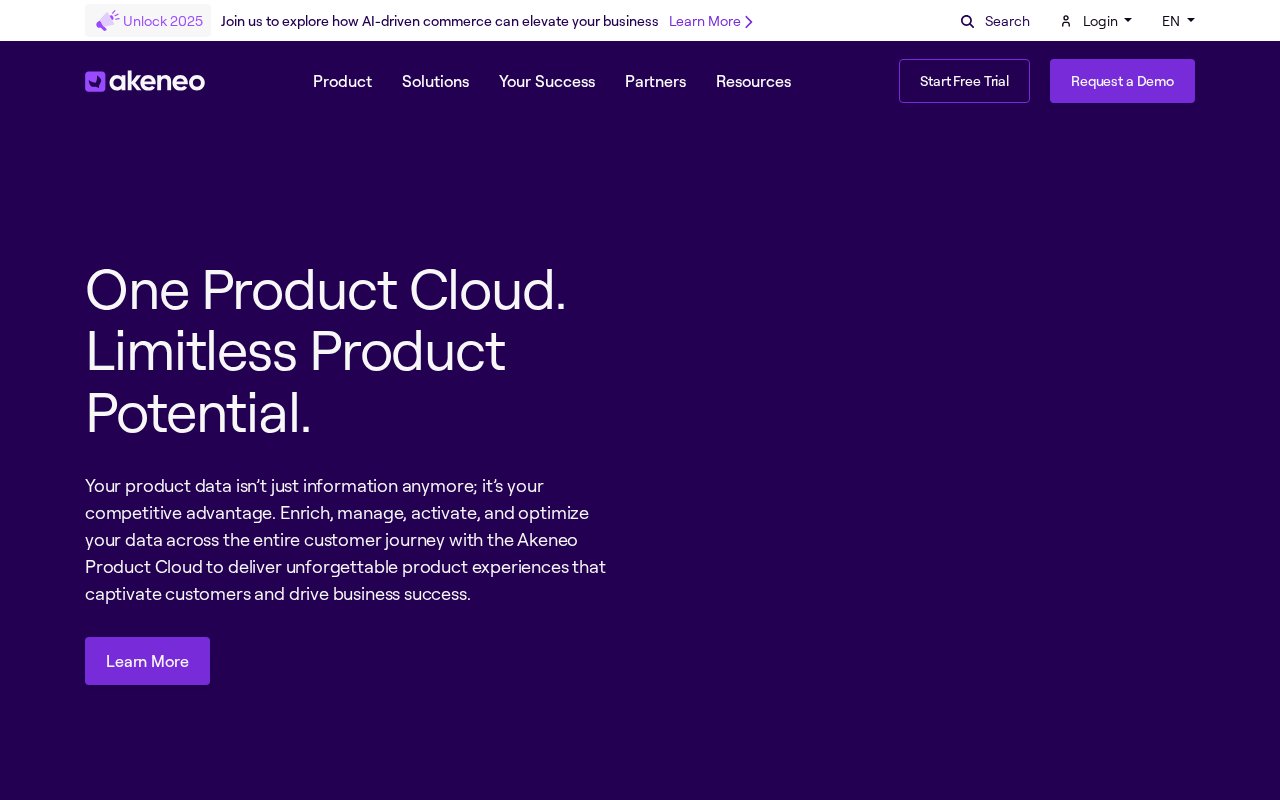Click the banner text about AI-driven commerce
The height and width of the screenshot is (800, 1280).
click(x=439, y=21)
